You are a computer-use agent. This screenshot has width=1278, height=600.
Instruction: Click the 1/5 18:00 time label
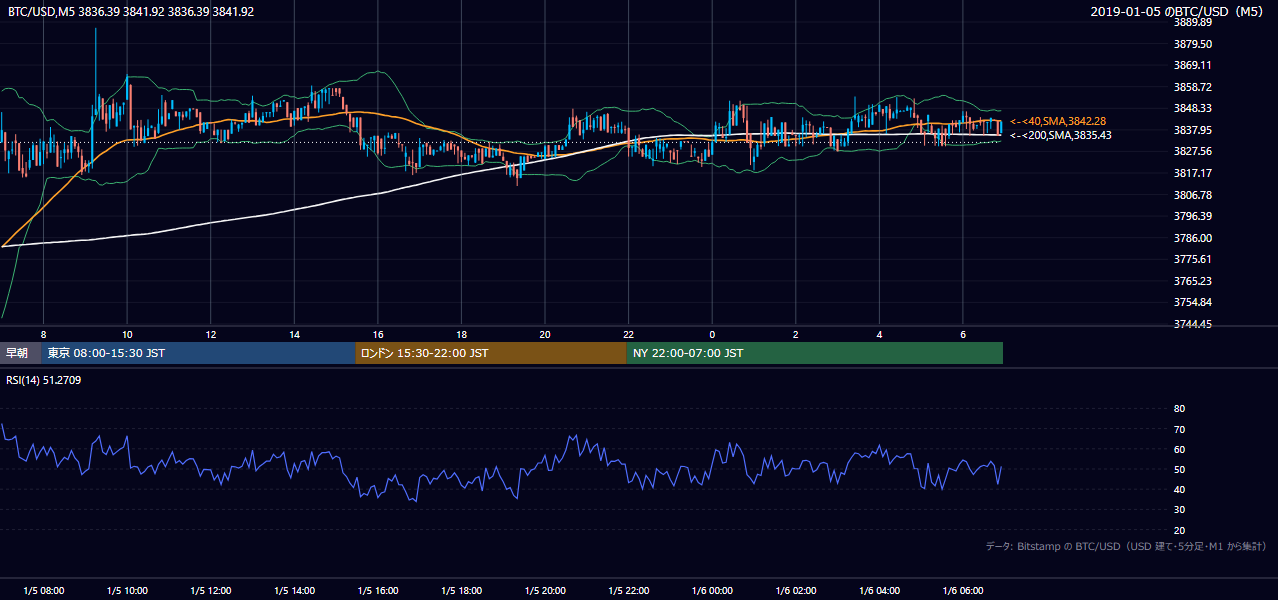(462, 591)
